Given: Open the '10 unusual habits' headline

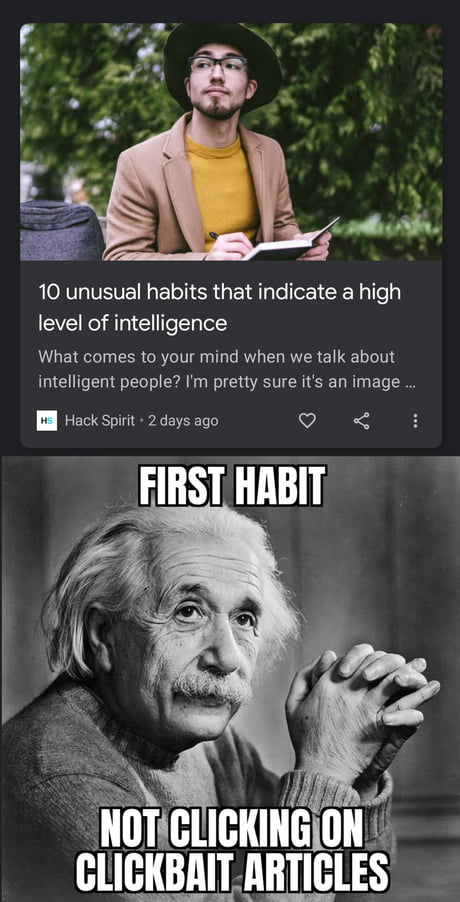Looking at the screenshot, I should (x=220, y=308).
